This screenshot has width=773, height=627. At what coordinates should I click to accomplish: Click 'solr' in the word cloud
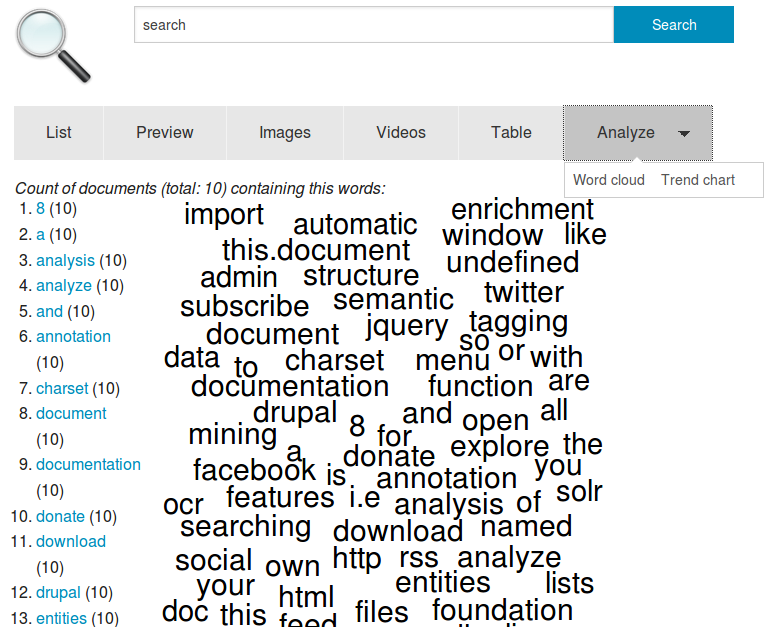click(579, 491)
